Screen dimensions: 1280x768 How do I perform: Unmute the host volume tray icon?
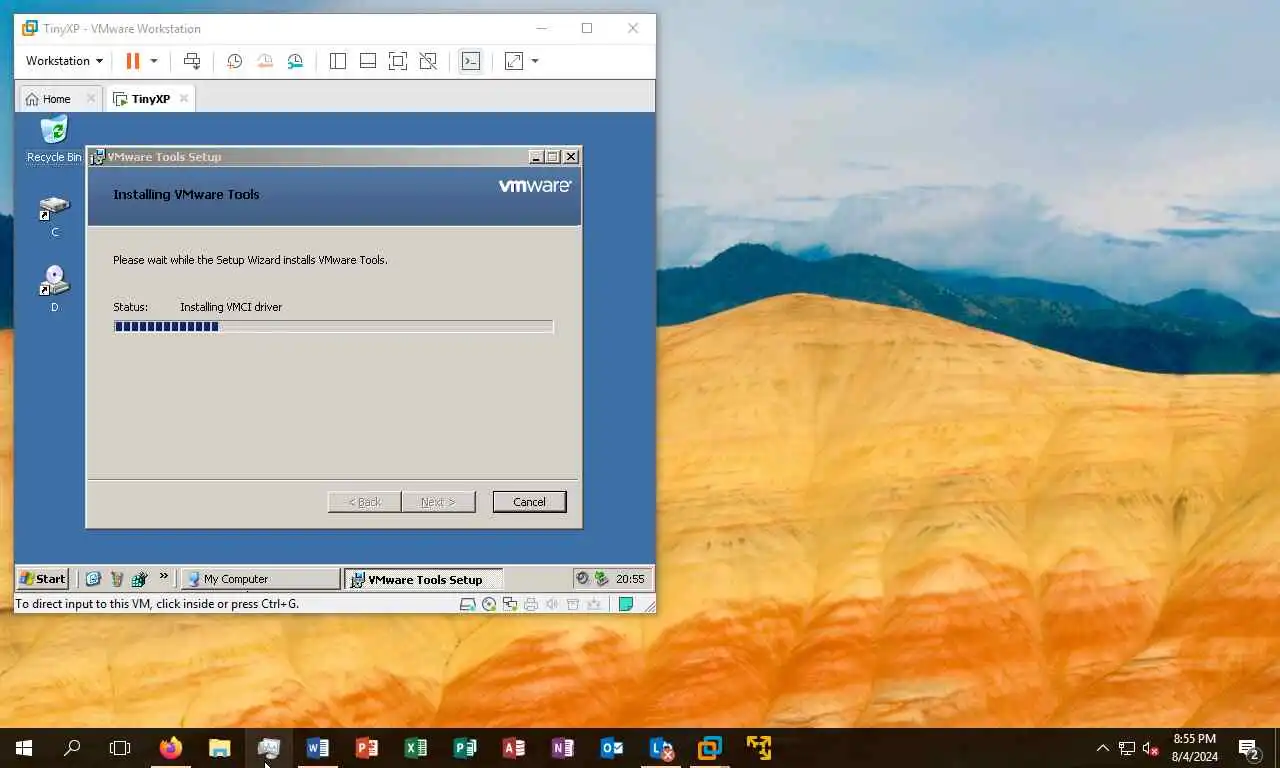pos(1151,748)
